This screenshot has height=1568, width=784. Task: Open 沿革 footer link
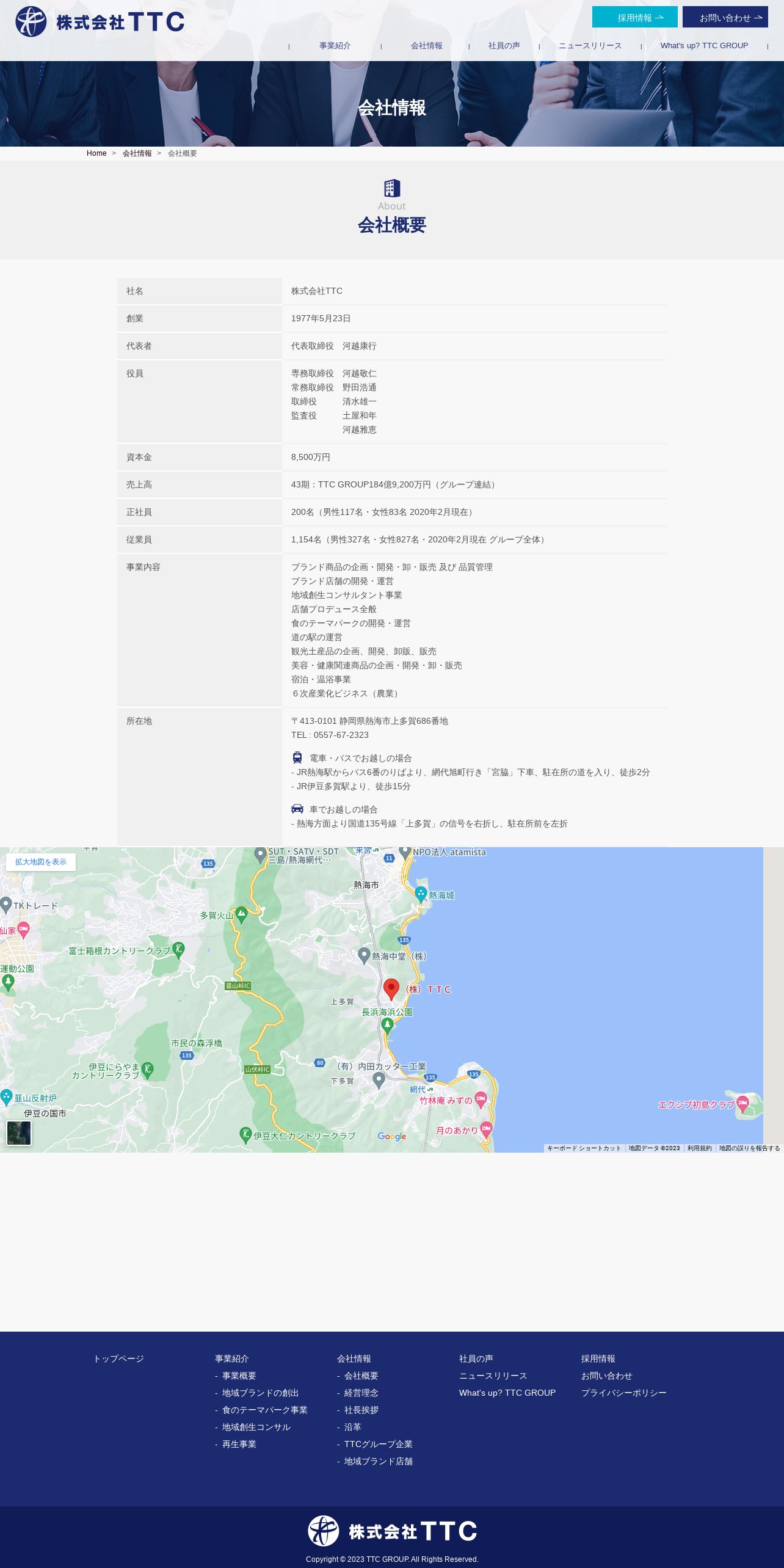353,1427
